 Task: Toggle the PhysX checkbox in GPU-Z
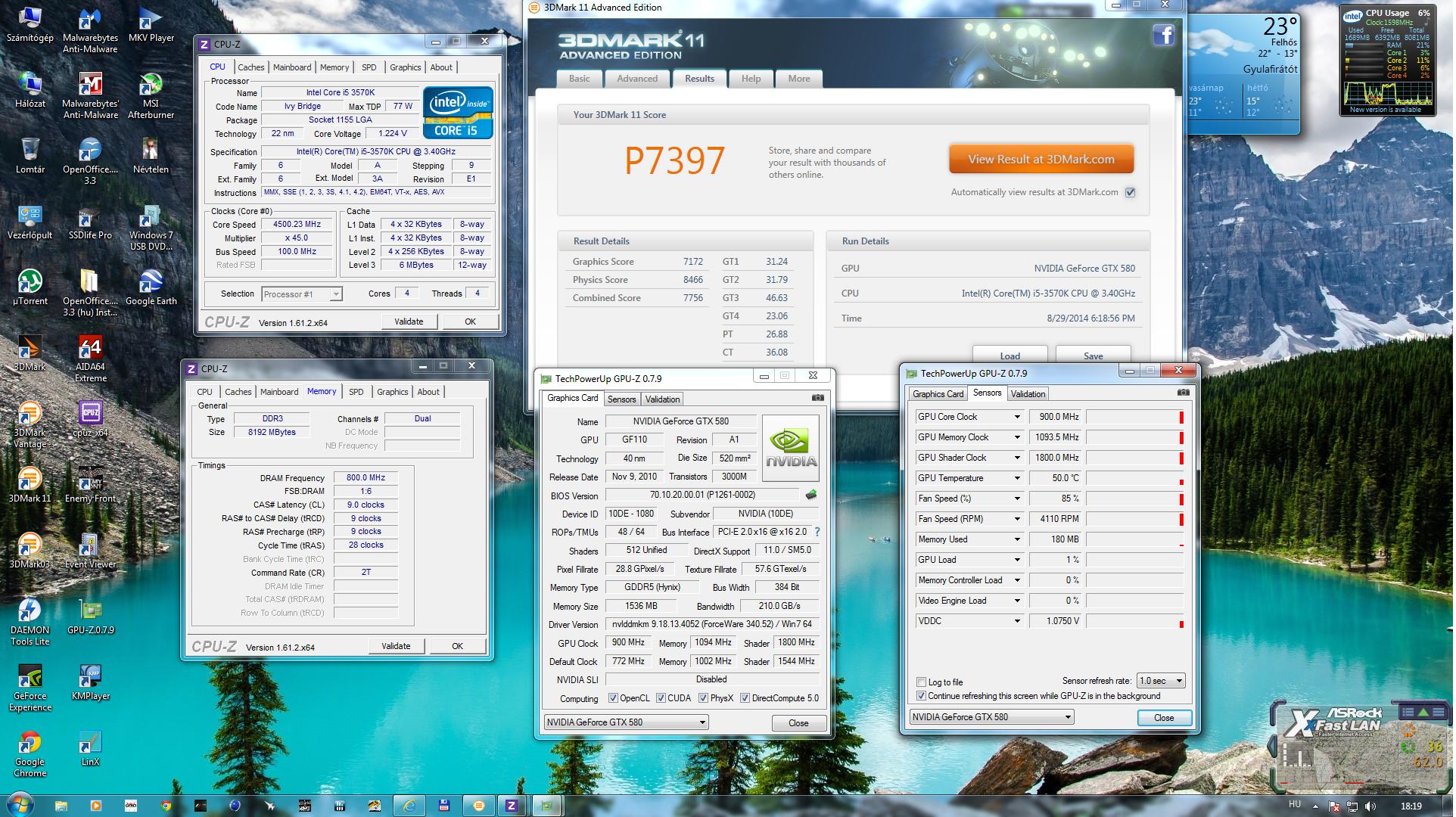tap(703, 698)
